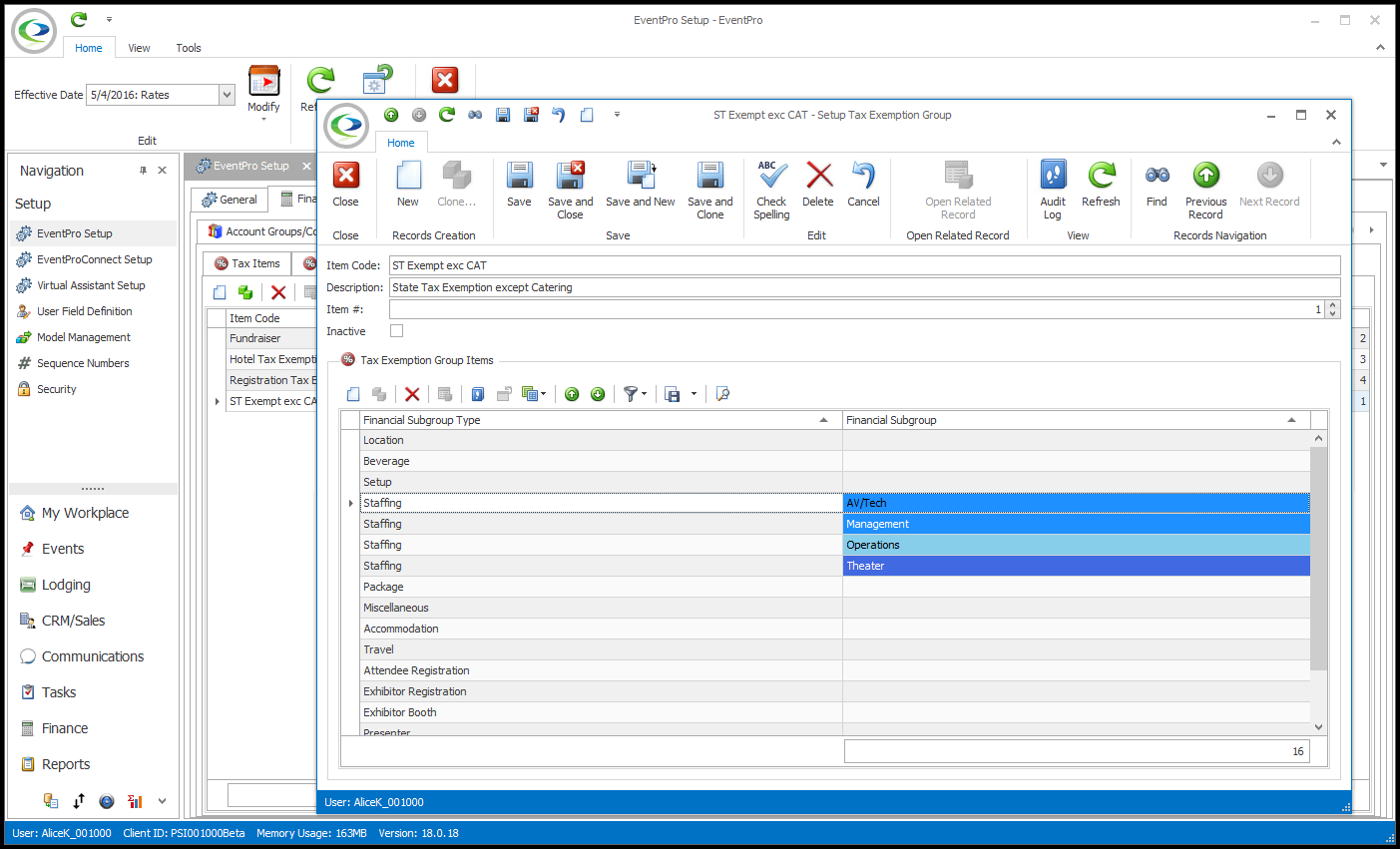This screenshot has width=1400, height=849.
Task: Click the blue book icon in grid toolbar
Action: 478,394
